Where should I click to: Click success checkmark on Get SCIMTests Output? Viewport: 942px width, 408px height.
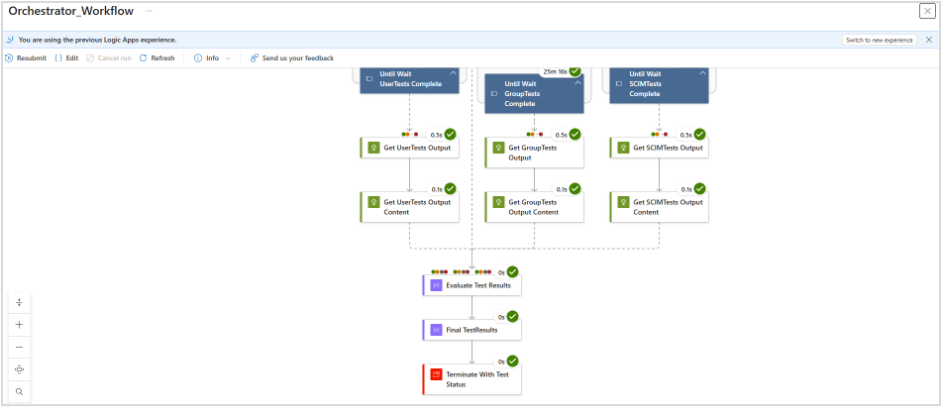tap(700, 135)
